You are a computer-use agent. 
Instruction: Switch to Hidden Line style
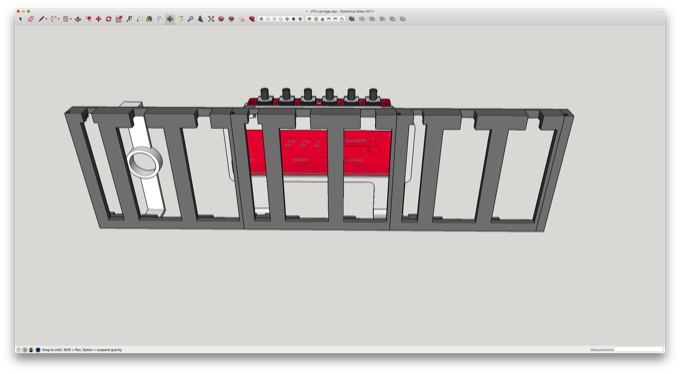(x=281, y=19)
